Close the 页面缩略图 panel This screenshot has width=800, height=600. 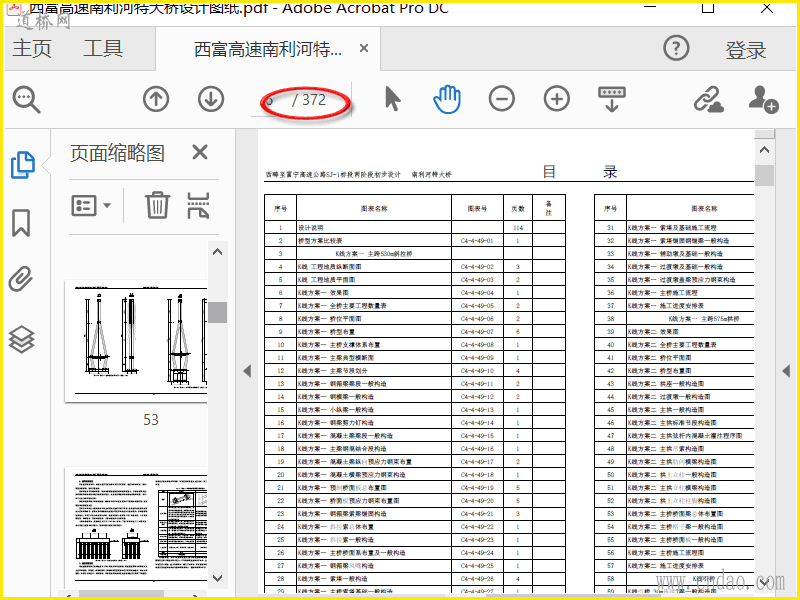[x=200, y=152]
